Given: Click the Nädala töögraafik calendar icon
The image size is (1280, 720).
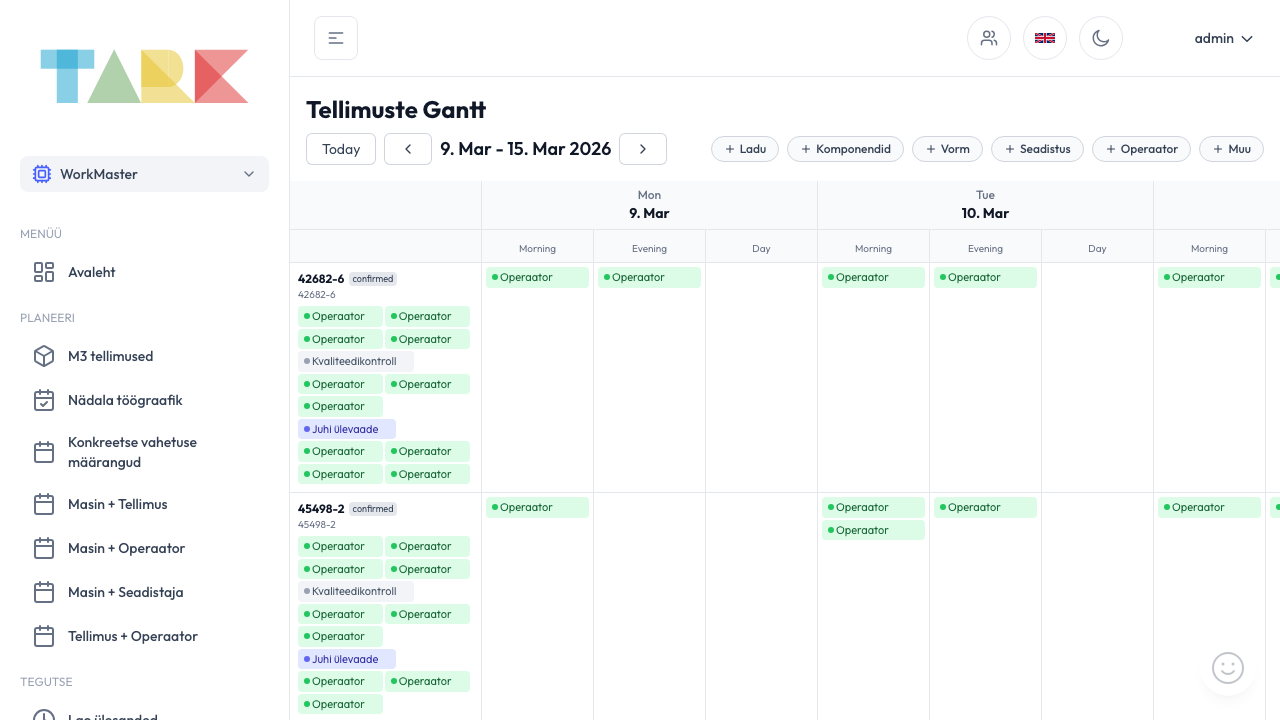Looking at the screenshot, I should (44, 399).
